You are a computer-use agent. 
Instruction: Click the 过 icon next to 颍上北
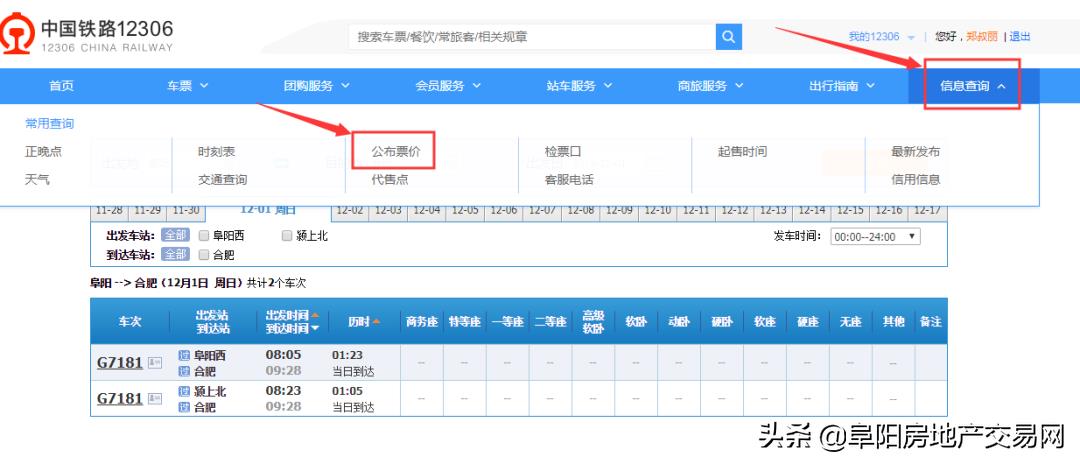pyautogui.click(x=184, y=392)
